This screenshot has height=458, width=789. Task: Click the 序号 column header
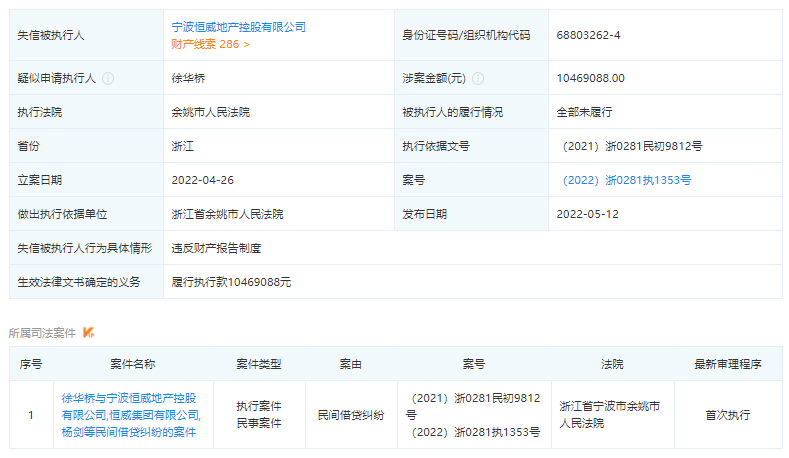tap(31, 364)
